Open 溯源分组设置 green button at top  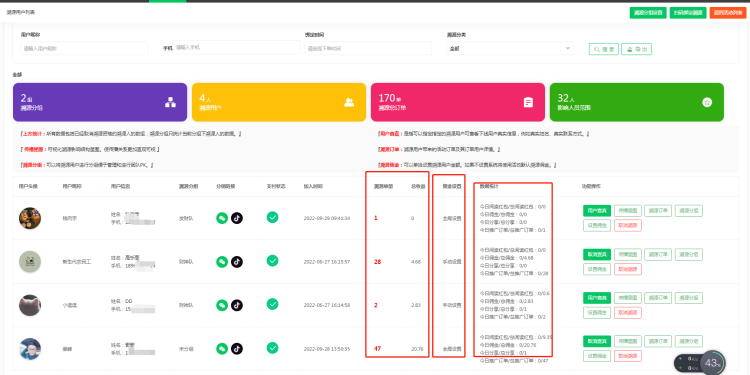coord(648,13)
